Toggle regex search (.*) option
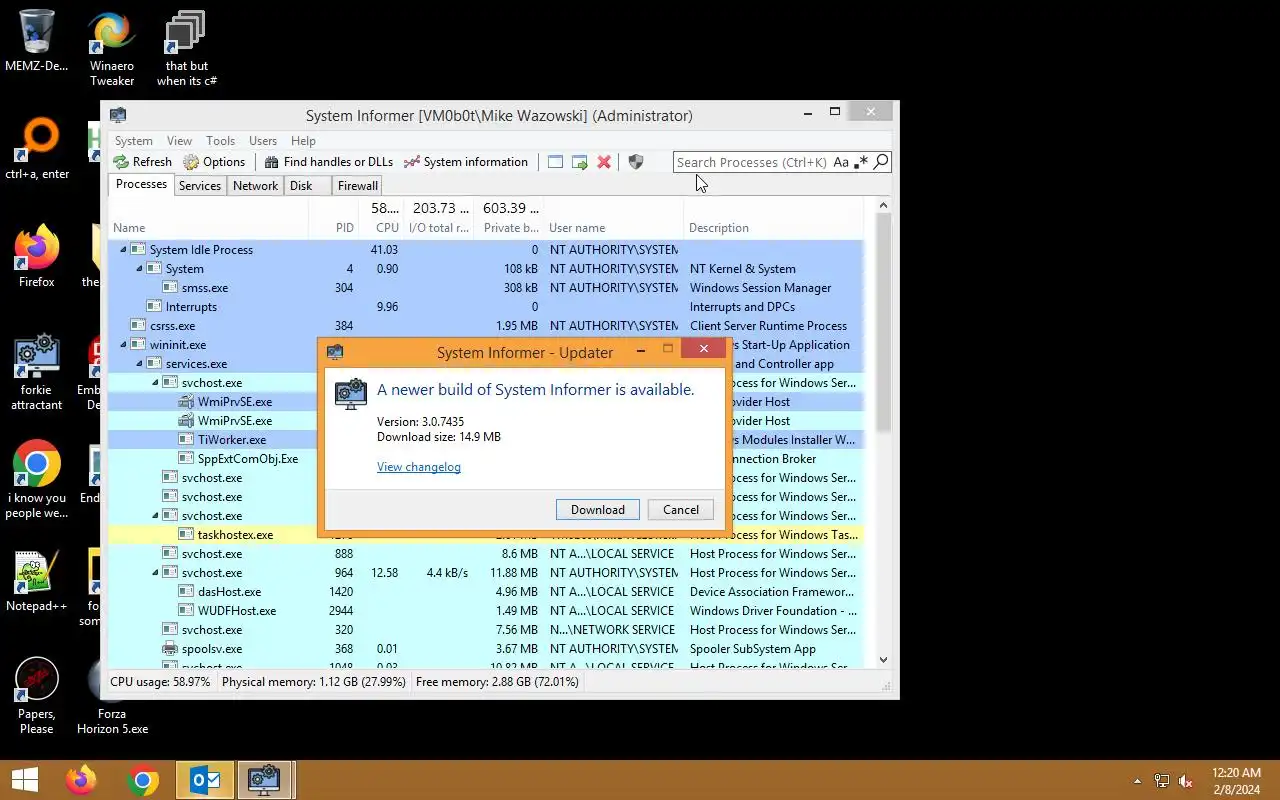 click(861, 162)
